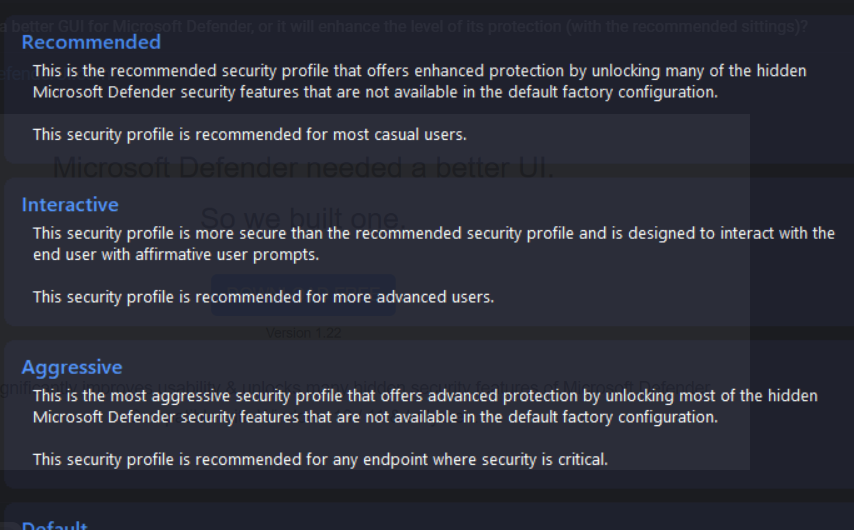This screenshot has width=854, height=530.
Task: Click the 'recommended for more advanced users' line
Action: [x=263, y=297]
